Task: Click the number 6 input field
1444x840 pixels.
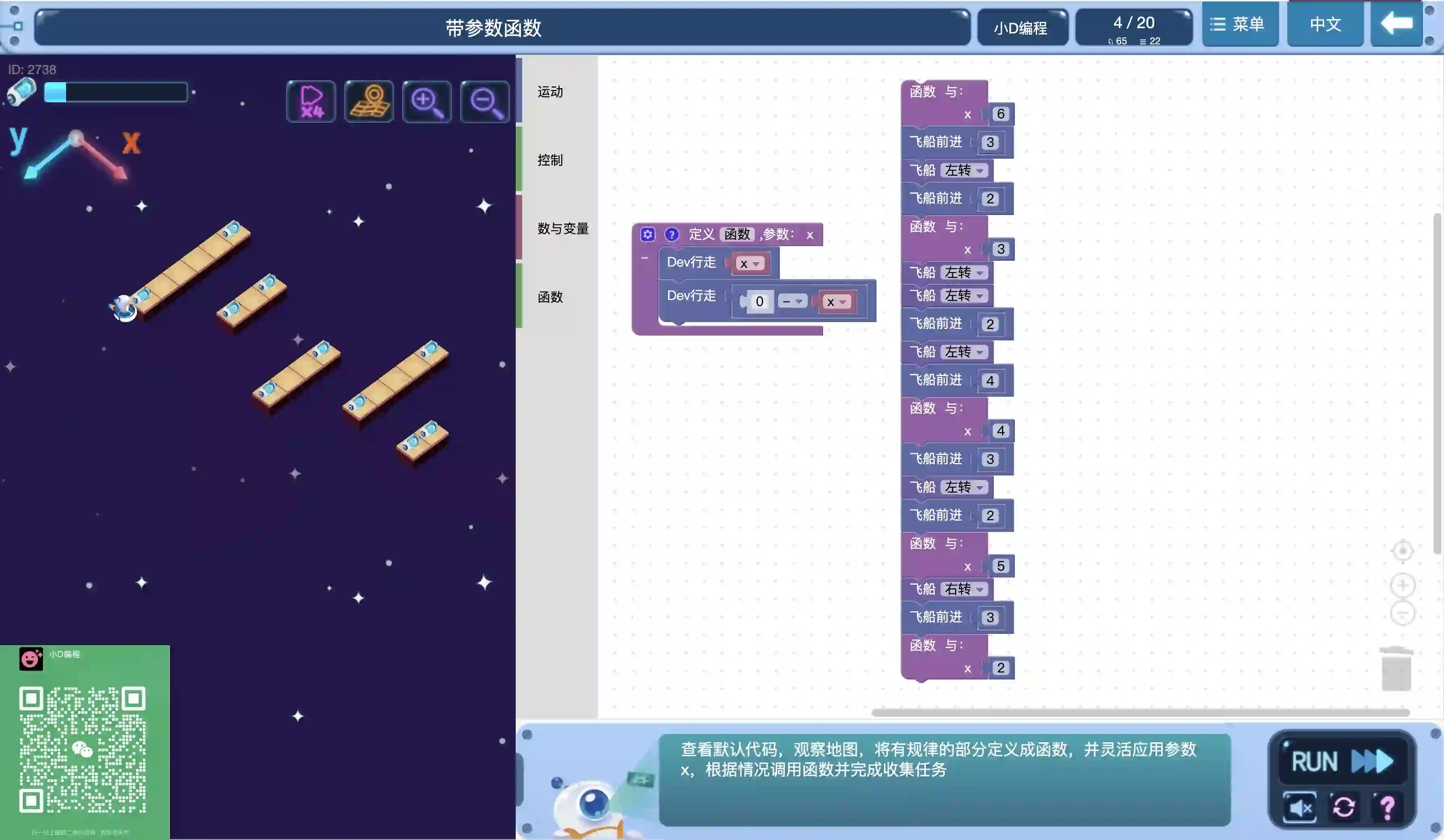Action: (x=1000, y=114)
